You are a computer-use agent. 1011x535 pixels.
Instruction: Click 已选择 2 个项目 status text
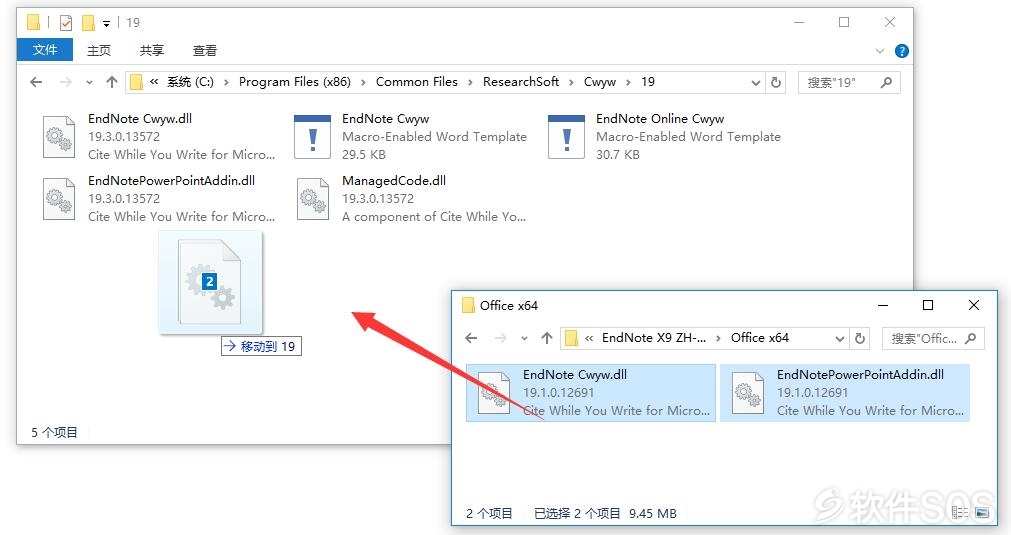(x=577, y=513)
